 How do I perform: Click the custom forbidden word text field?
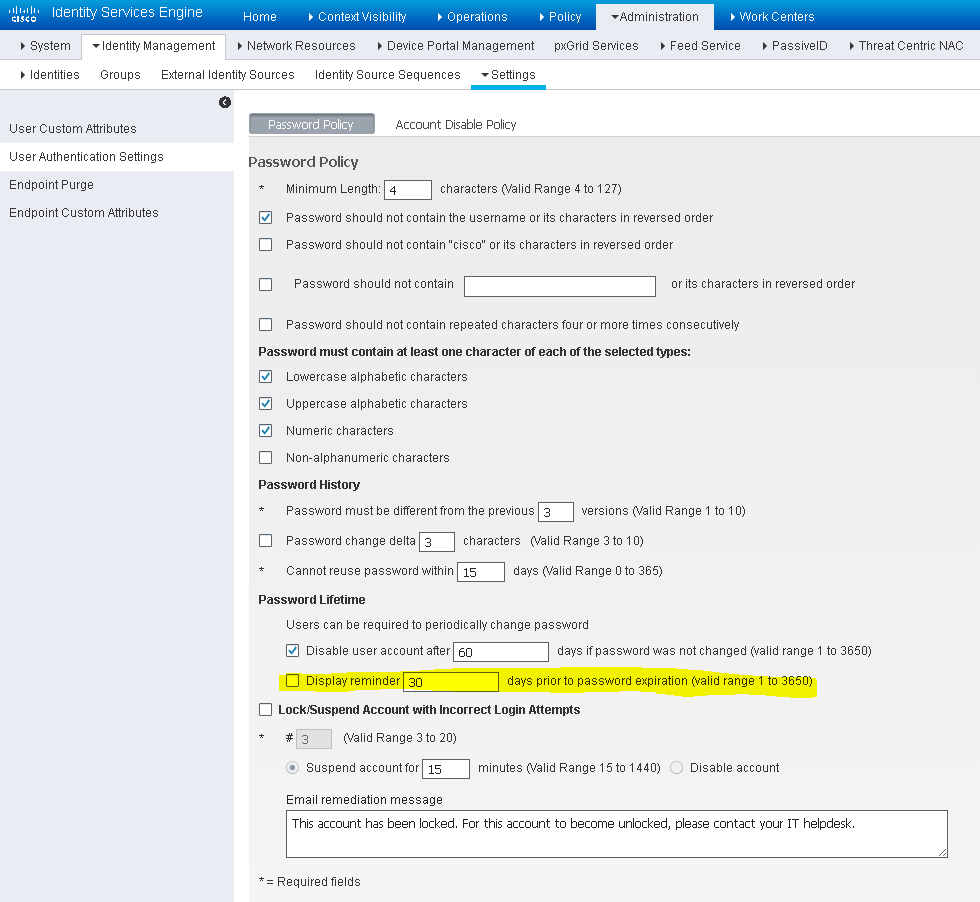(559, 286)
